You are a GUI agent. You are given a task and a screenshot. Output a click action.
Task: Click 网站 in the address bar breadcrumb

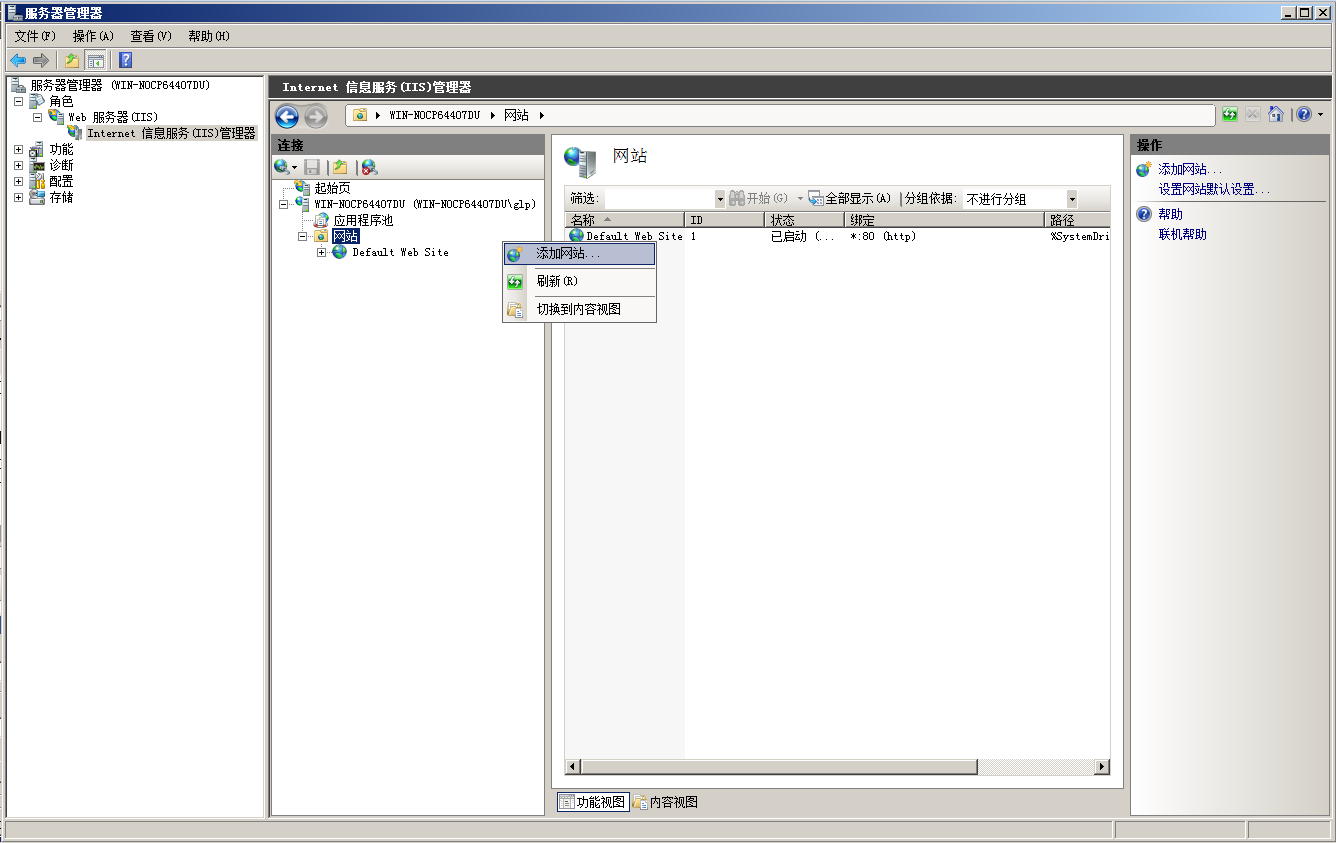tap(516, 115)
